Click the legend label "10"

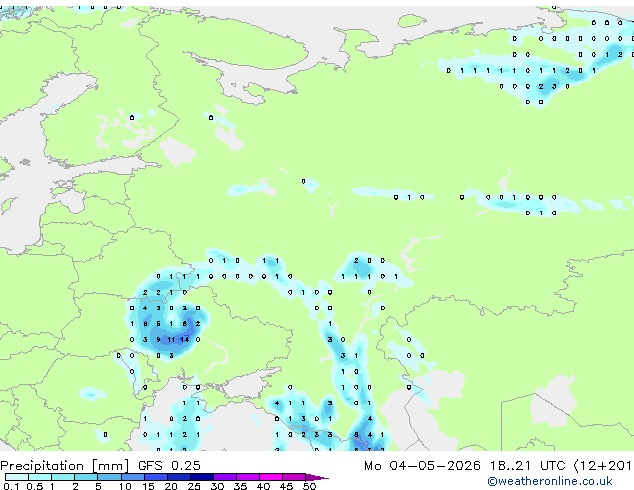point(125,486)
